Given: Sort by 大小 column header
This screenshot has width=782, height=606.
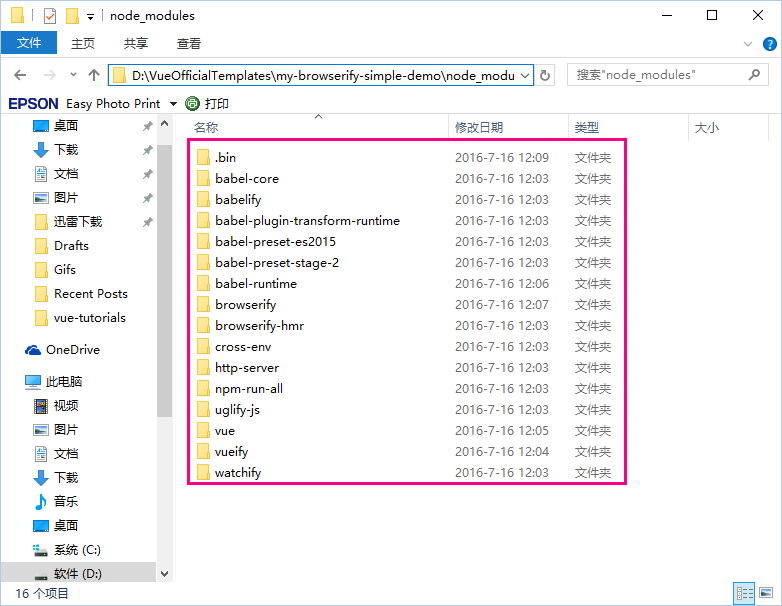Looking at the screenshot, I should click(x=728, y=128).
